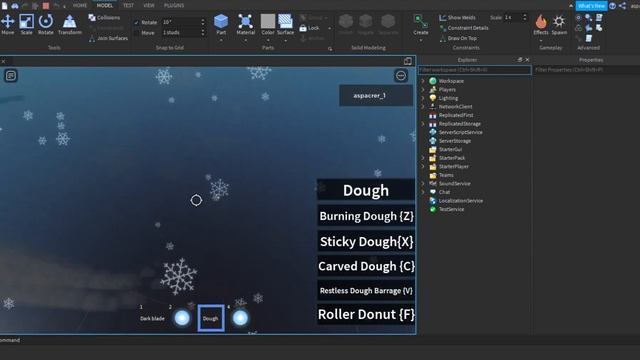Select the Move tool
The width and height of the screenshot is (640, 360).
click(x=7, y=24)
